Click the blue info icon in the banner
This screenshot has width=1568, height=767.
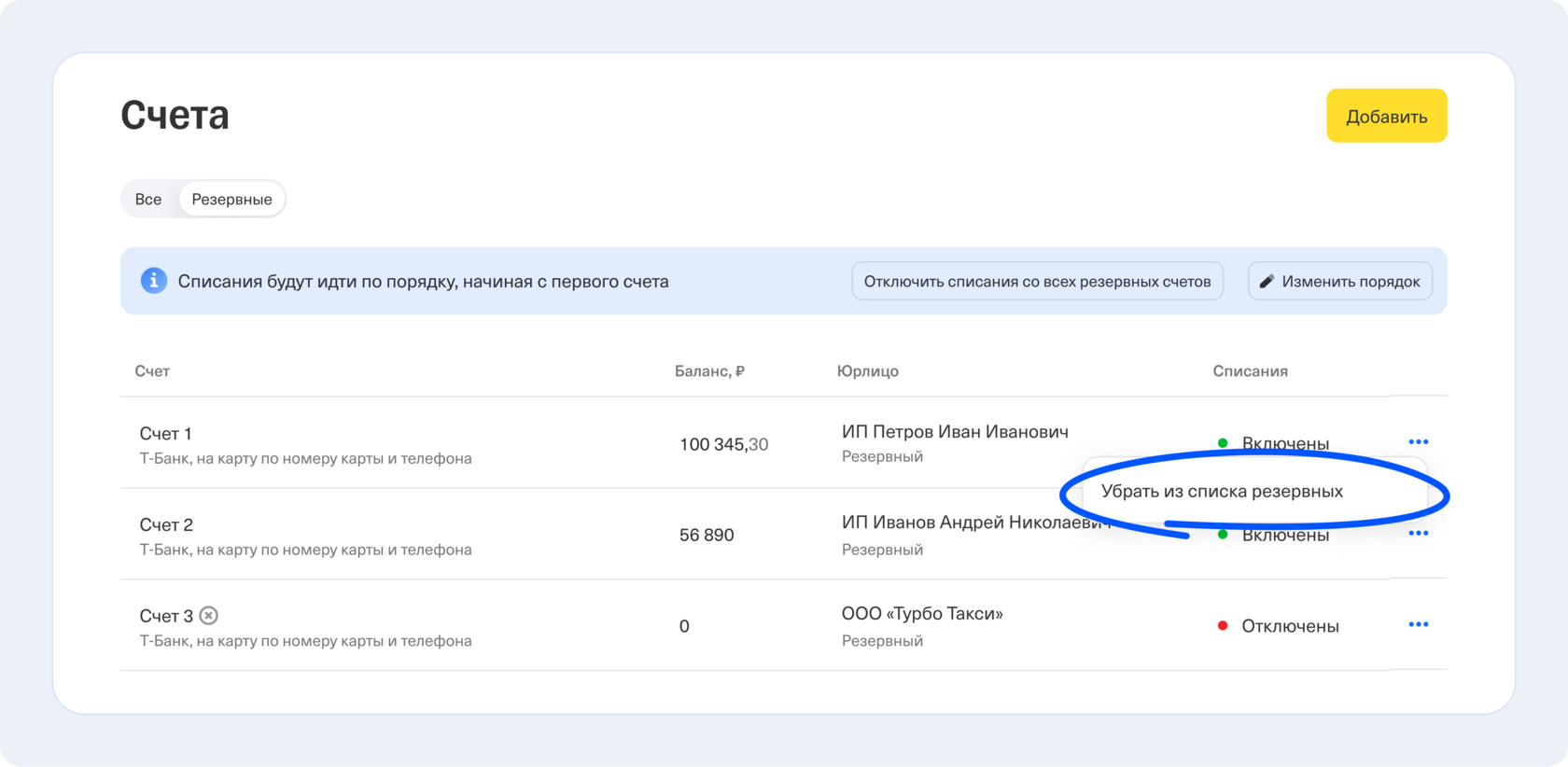[154, 281]
